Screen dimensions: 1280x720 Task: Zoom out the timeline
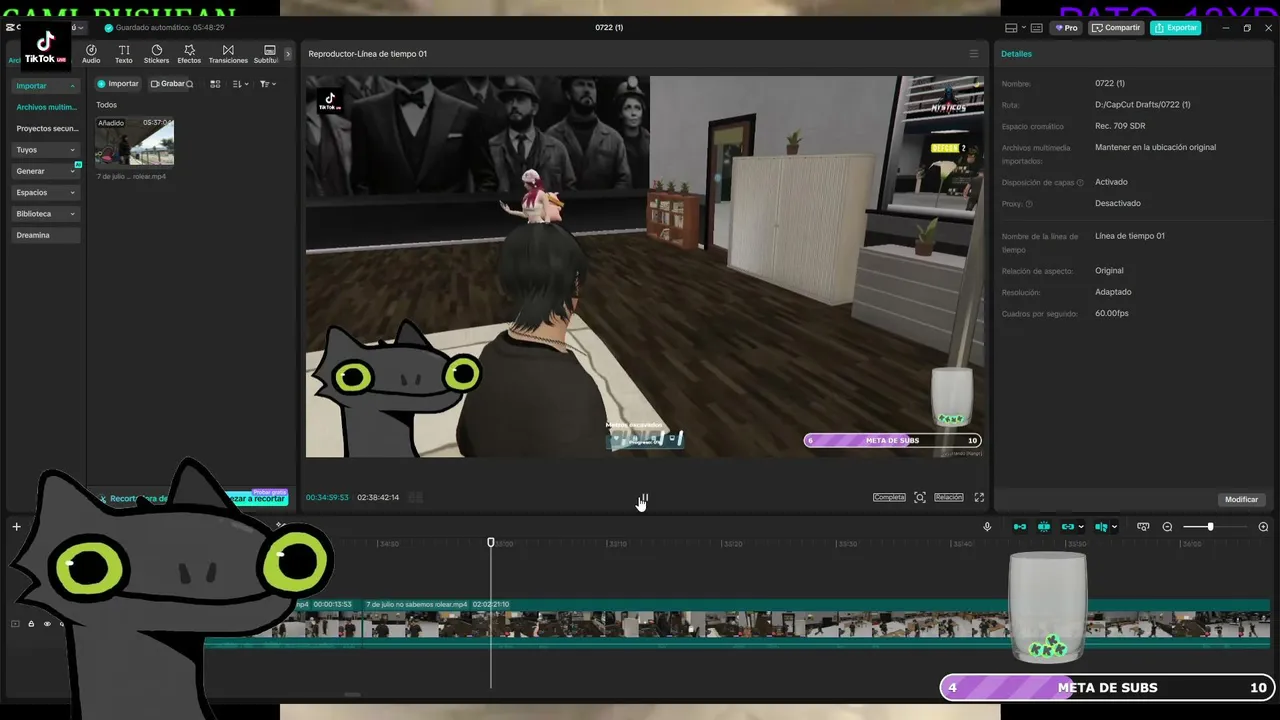point(1167,527)
